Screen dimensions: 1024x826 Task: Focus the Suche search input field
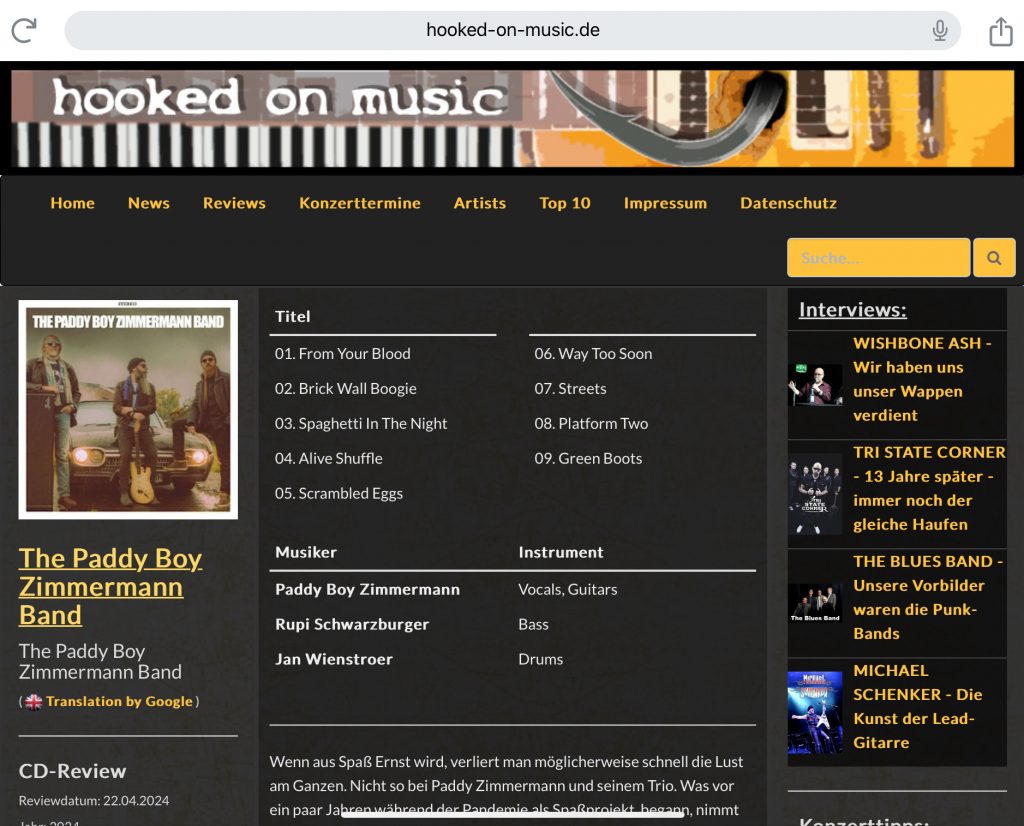tap(878, 258)
